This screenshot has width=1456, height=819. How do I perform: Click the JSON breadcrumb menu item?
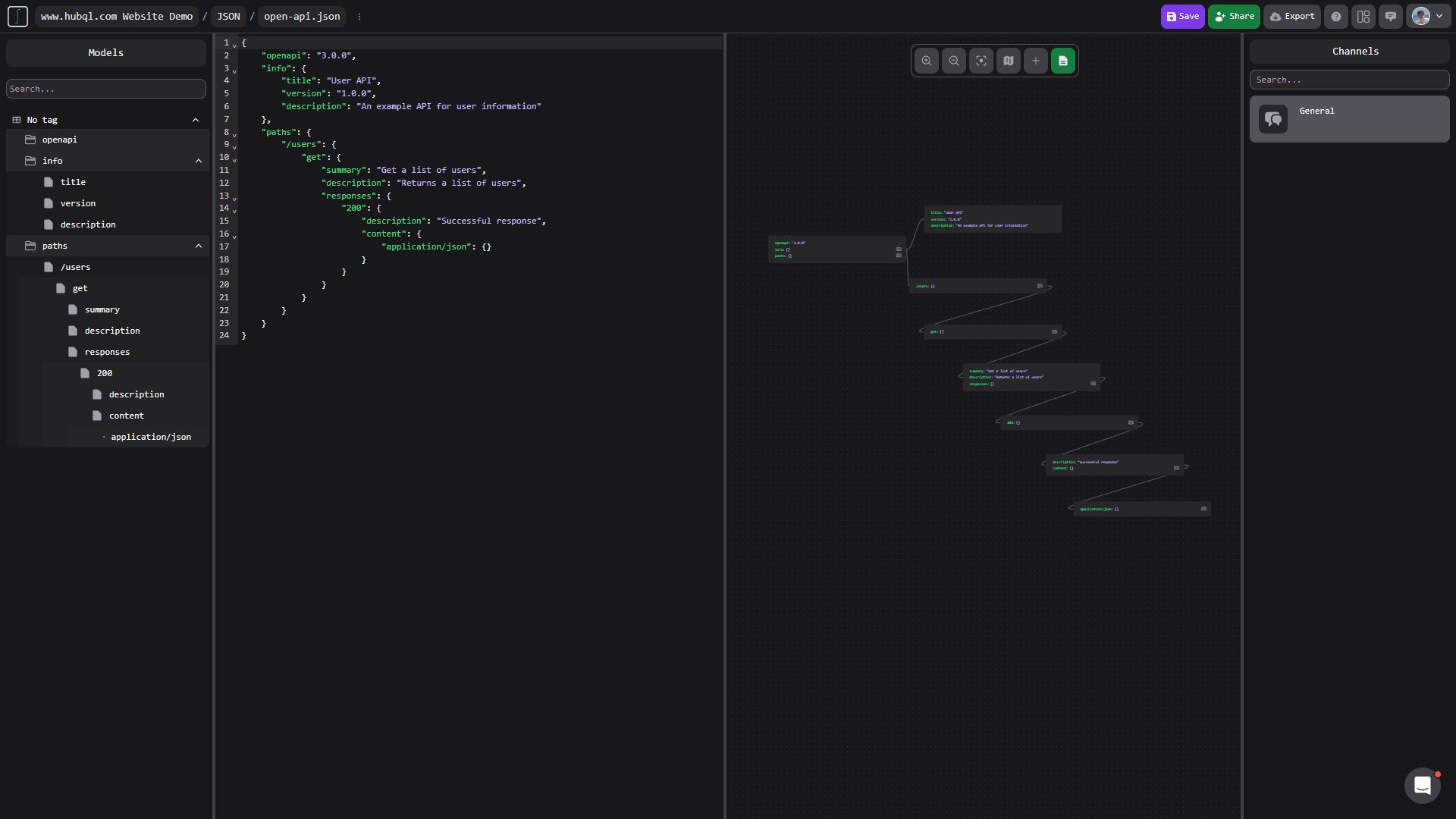tap(228, 16)
